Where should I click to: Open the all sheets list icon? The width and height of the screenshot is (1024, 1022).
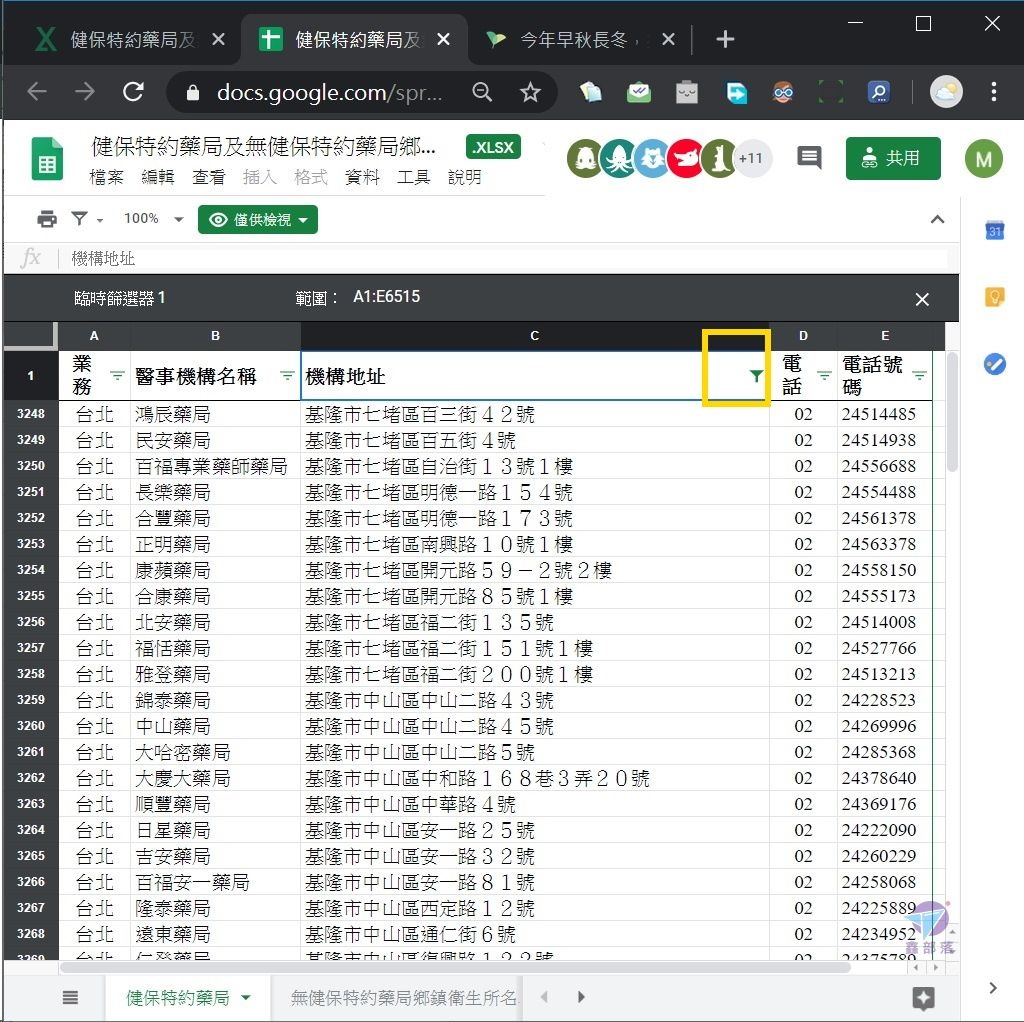pyautogui.click(x=71, y=997)
